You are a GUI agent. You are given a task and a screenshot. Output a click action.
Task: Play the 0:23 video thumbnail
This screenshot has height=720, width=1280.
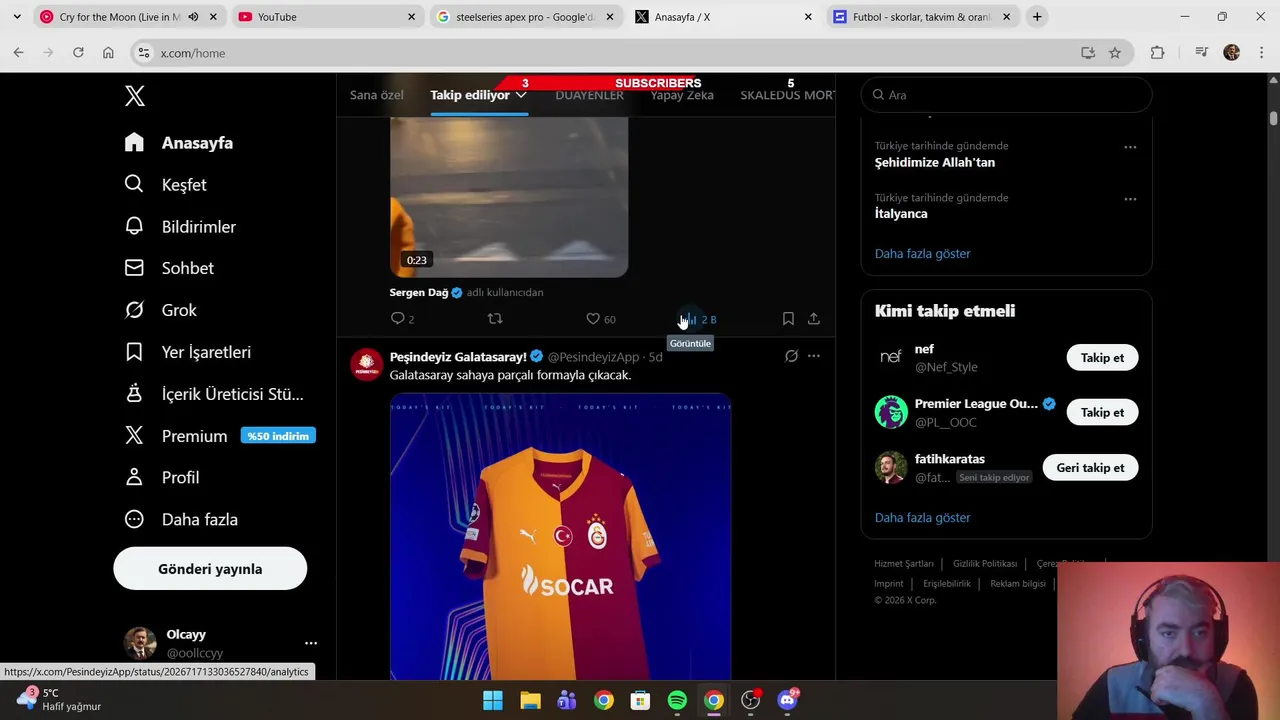pos(509,197)
